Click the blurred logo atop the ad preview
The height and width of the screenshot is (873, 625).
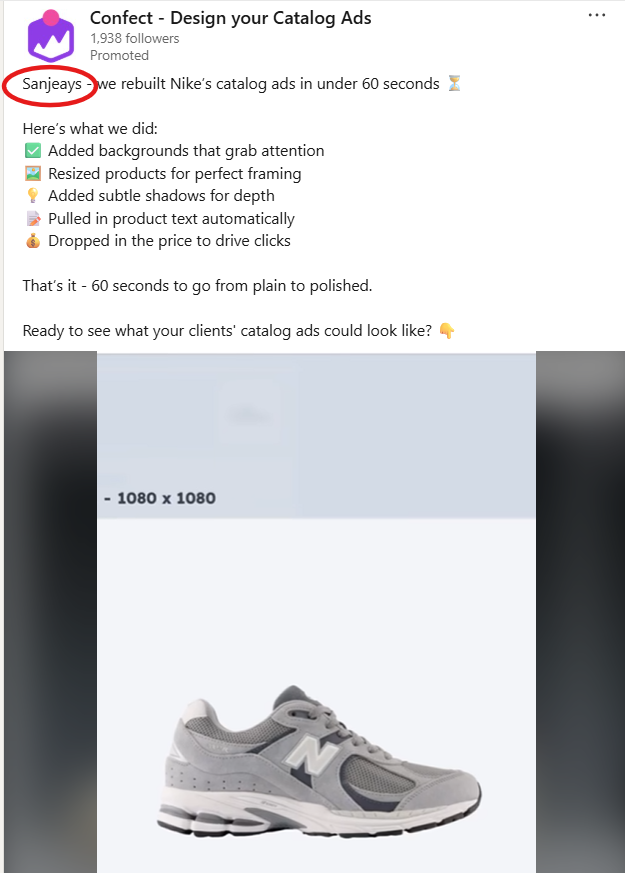click(x=250, y=413)
